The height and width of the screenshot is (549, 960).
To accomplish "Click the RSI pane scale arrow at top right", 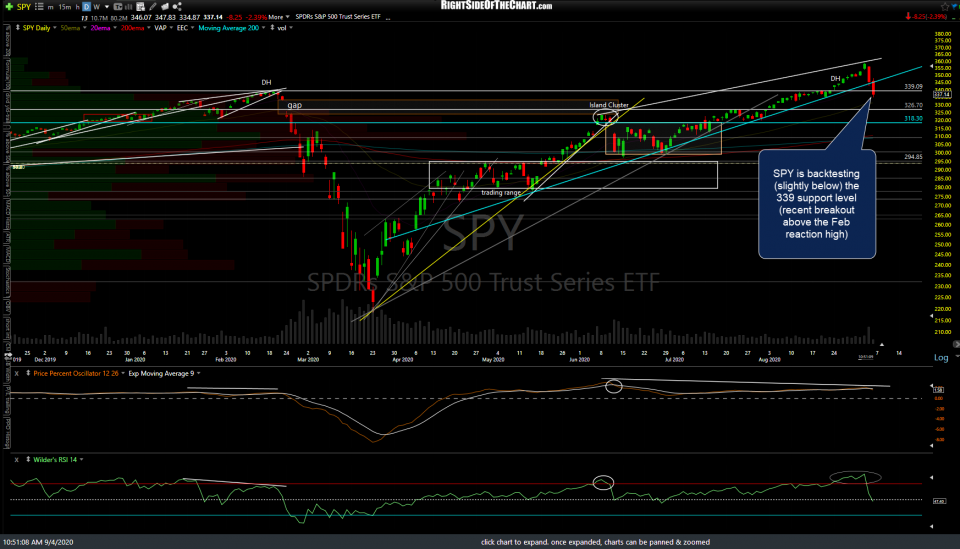I will 932,477.
